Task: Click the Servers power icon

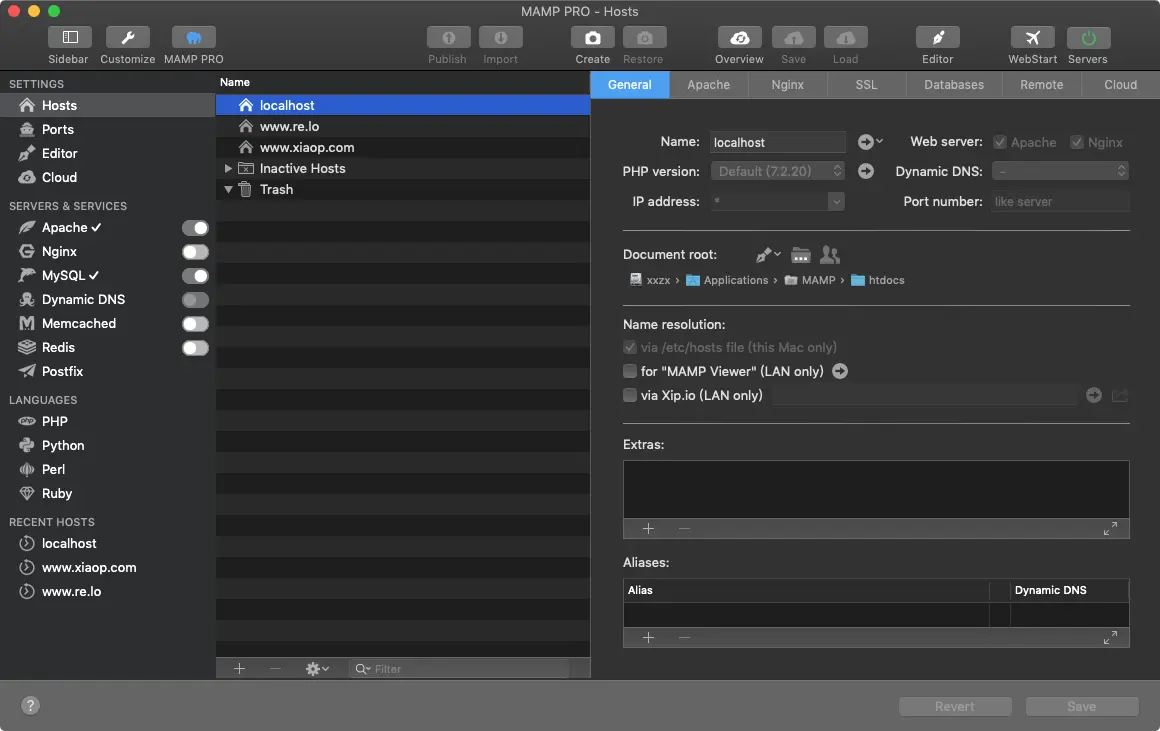Action: click(x=1088, y=37)
